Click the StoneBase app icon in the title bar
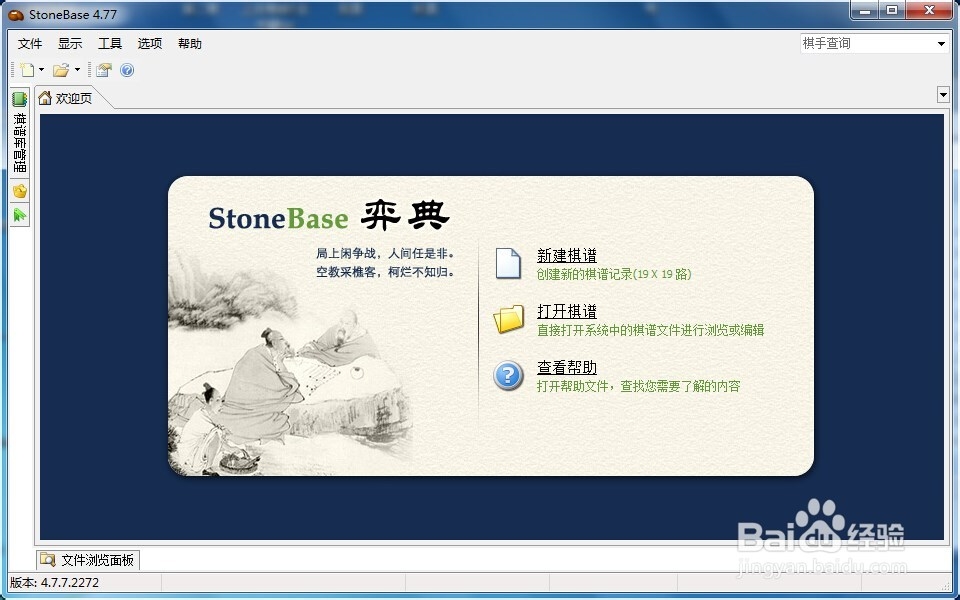This screenshot has height=600, width=960. pos(16,14)
